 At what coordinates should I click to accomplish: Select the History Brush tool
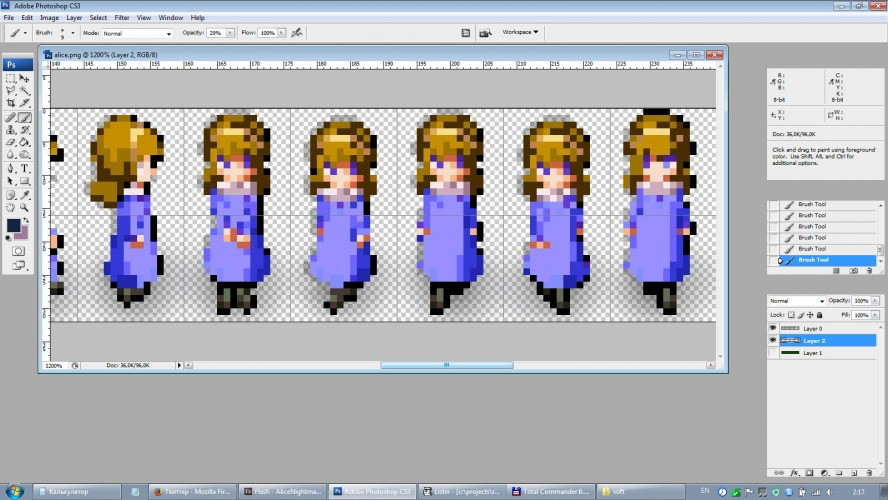(24, 130)
